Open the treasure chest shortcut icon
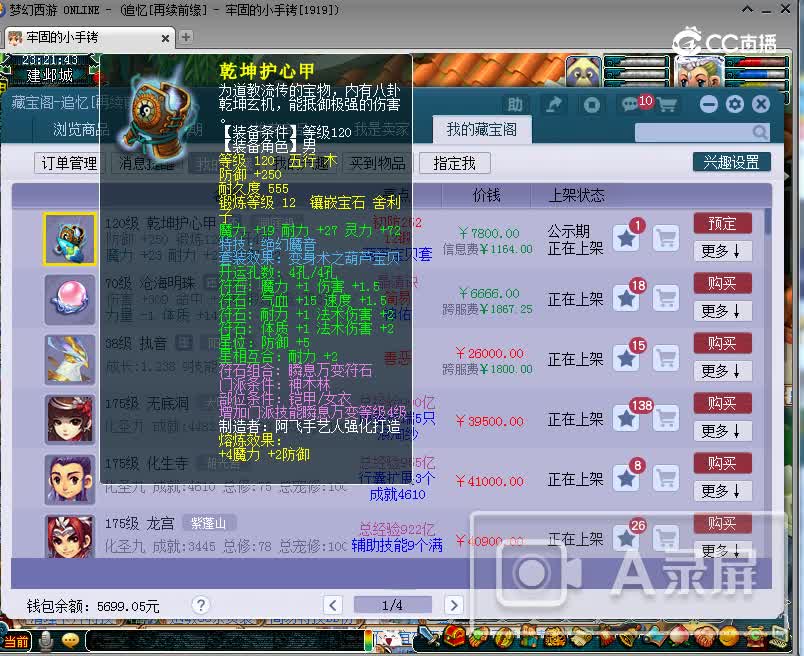804x656 pixels. pyautogui.click(x=454, y=638)
